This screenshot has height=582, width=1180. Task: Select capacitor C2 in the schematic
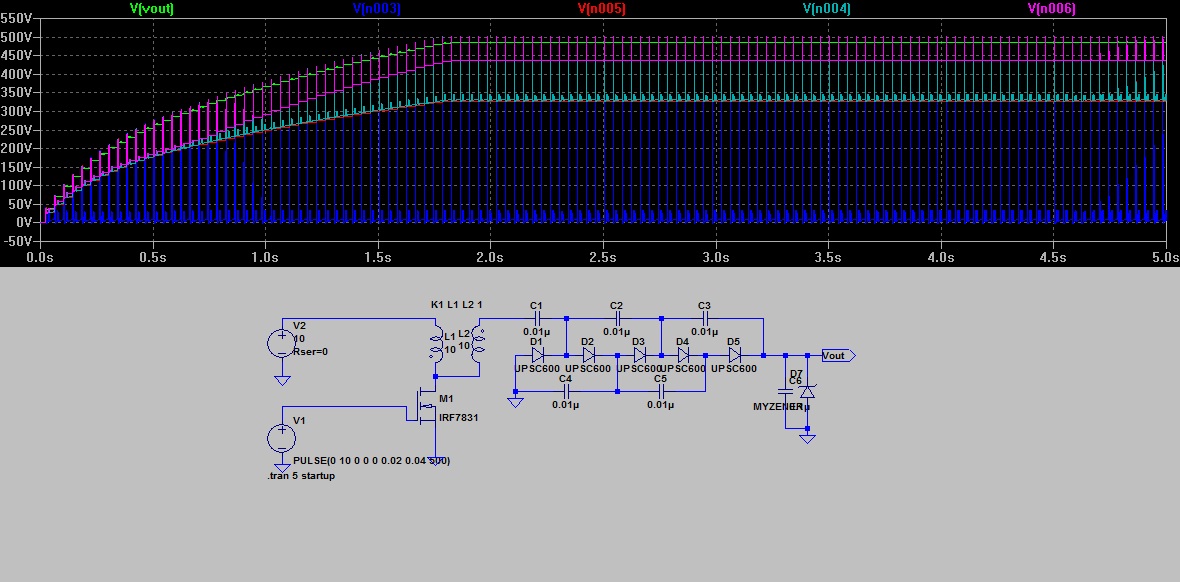(616, 318)
